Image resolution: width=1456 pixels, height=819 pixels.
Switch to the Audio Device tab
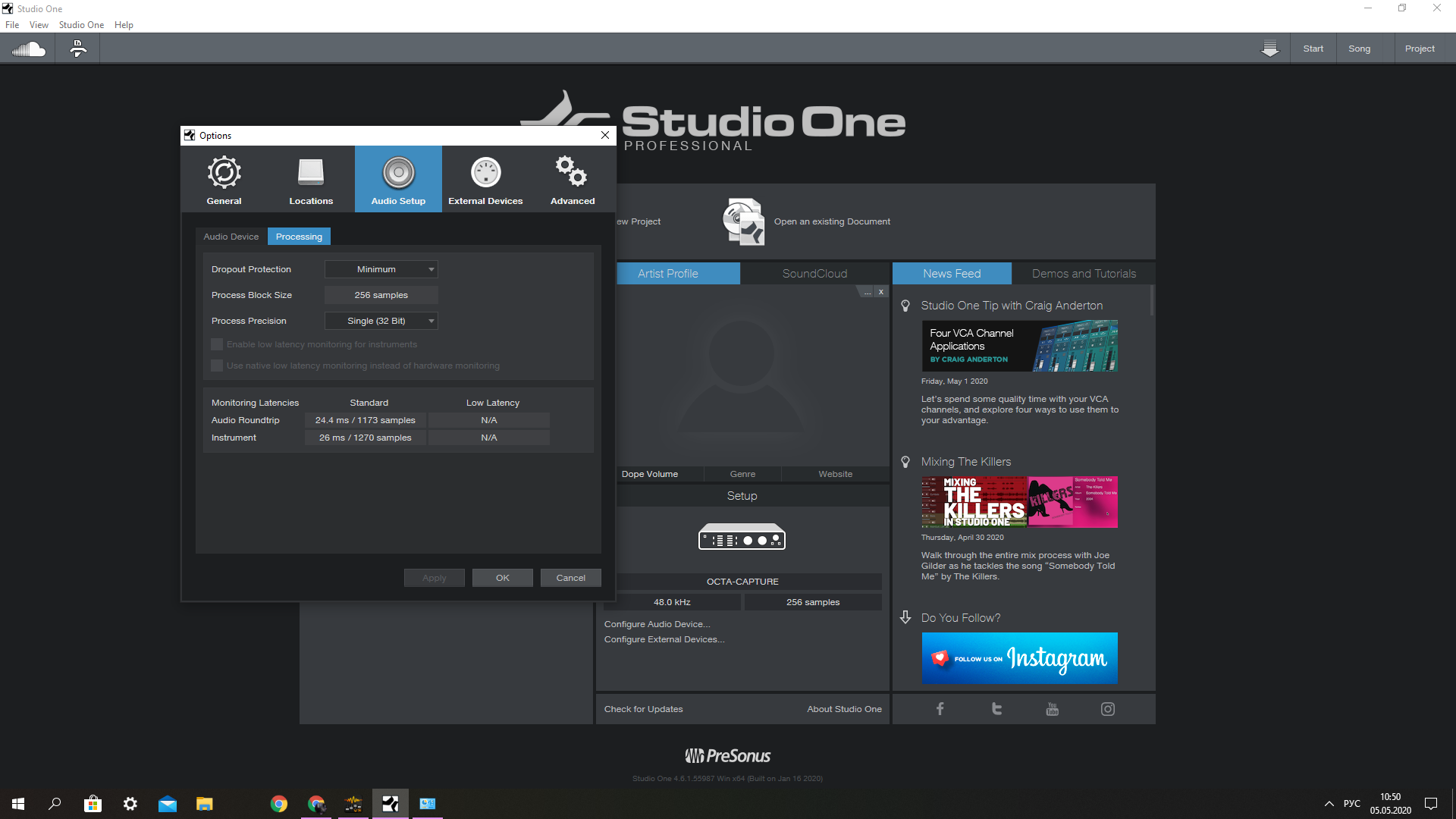click(x=231, y=237)
